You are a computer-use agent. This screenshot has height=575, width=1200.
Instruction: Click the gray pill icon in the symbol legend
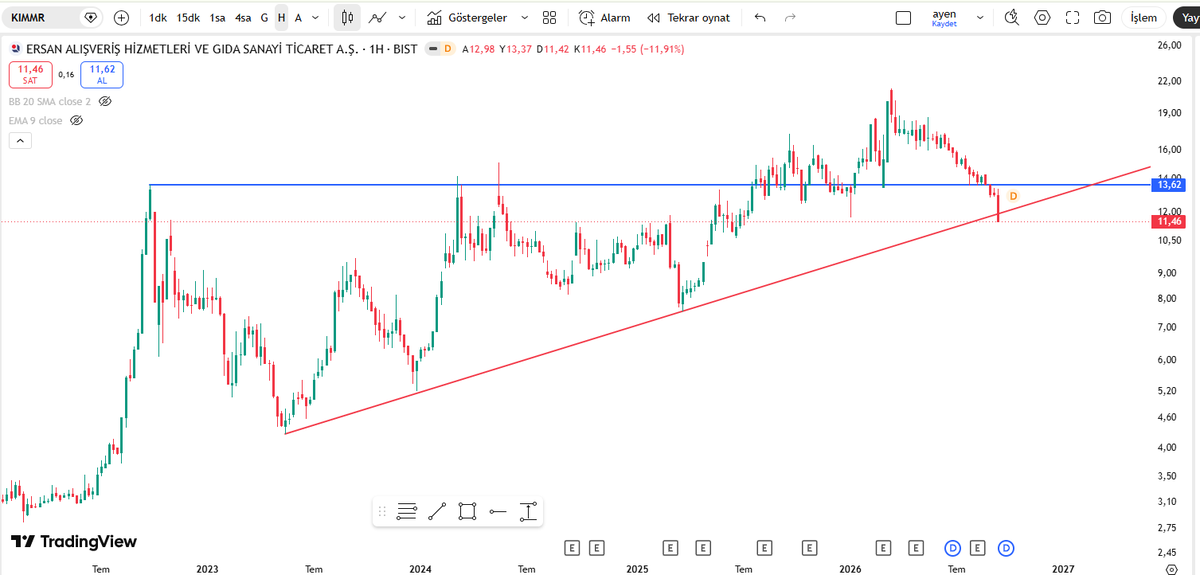tap(431, 48)
